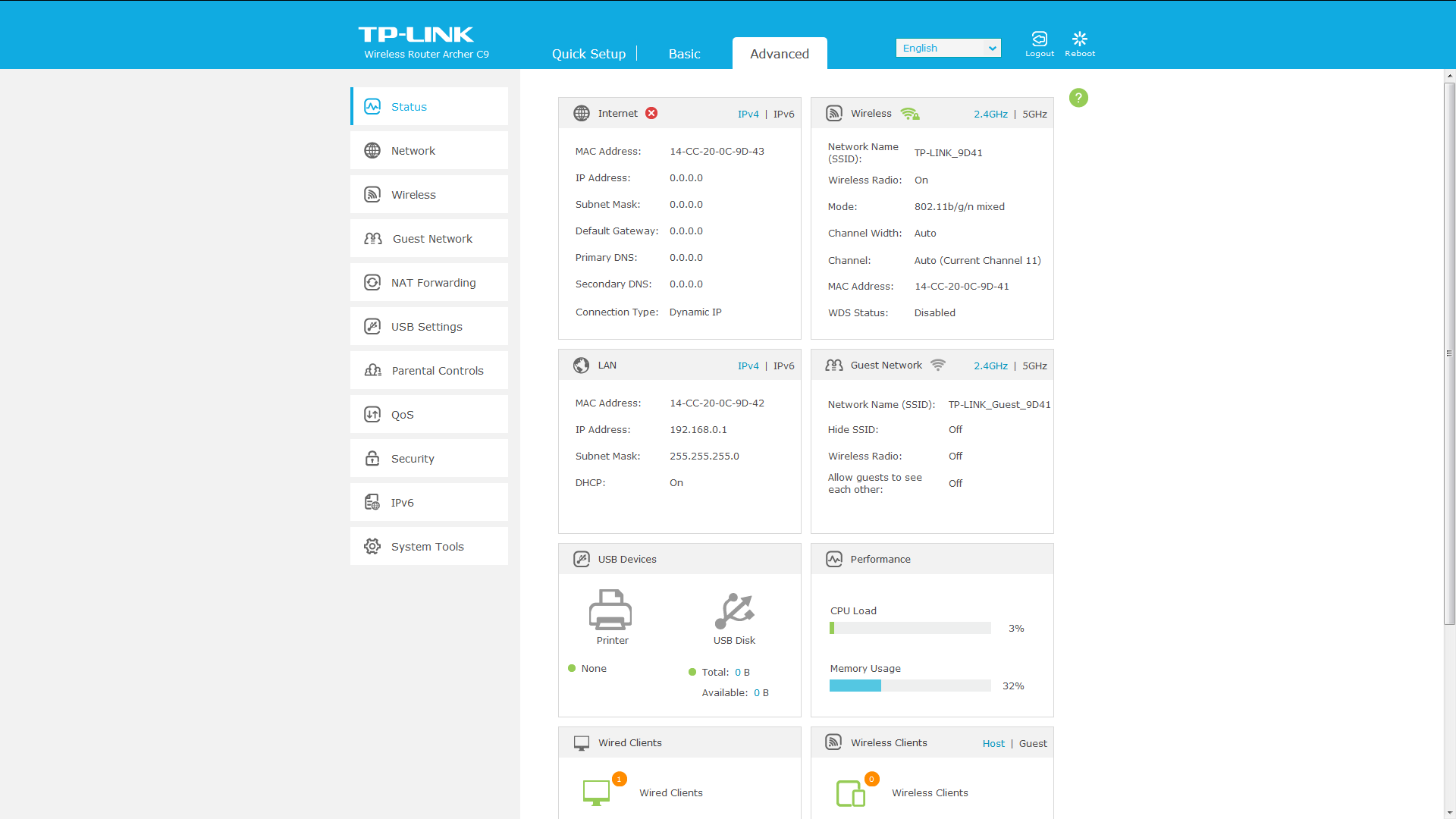The image size is (1456, 819).
Task: Open the English language dropdown
Action: pyautogui.click(x=948, y=48)
